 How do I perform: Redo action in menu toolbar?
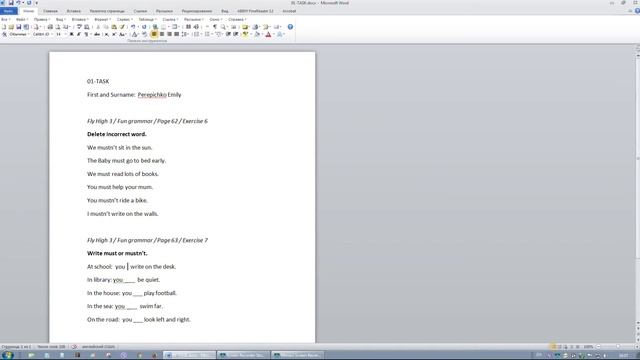coord(144,27)
